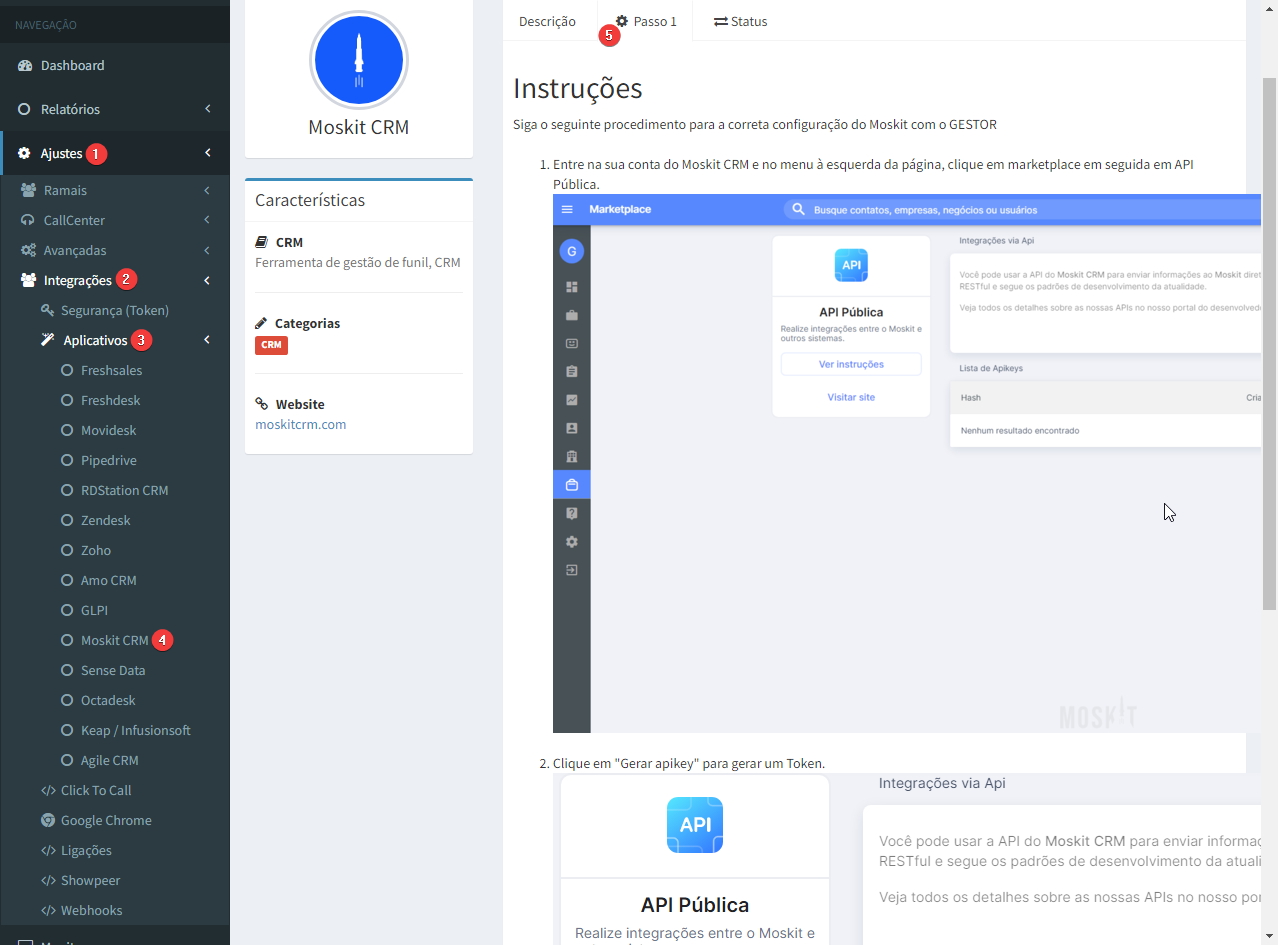This screenshot has height=945, width=1278.
Task: Click the Click To Call code icon
Action: coord(48,791)
